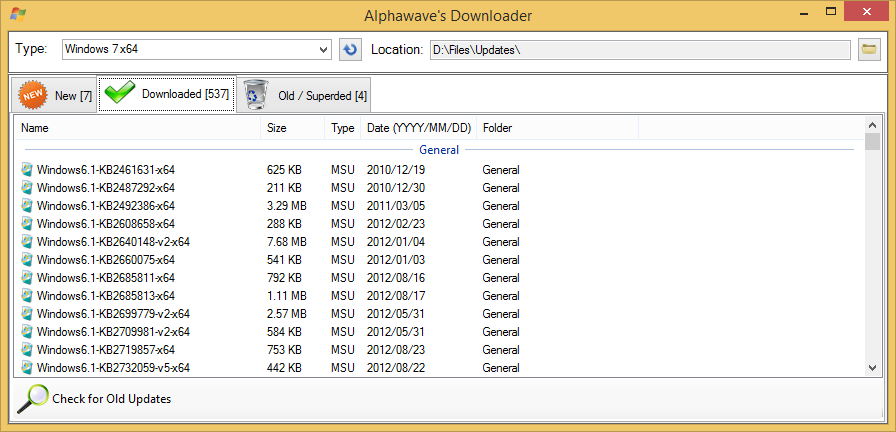
Task: Click file icon of KB2685811 update
Action: [x=27, y=277]
